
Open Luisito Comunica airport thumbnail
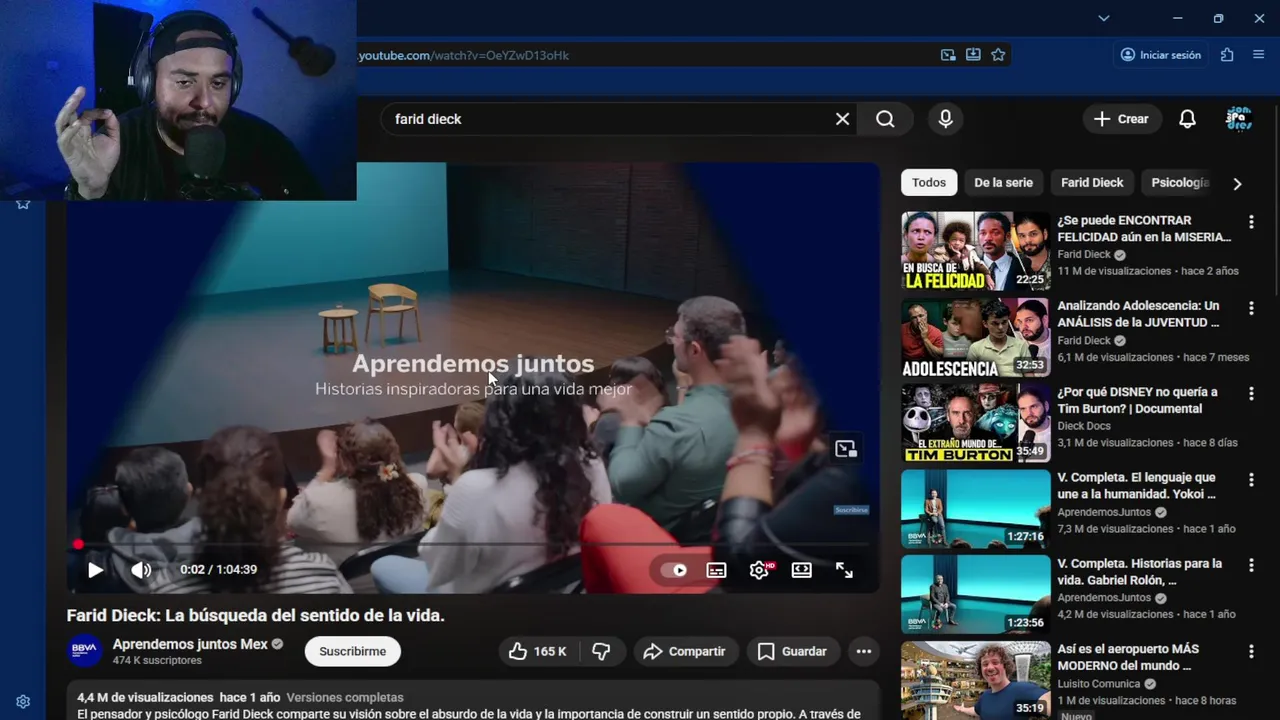click(x=975, y=680)
